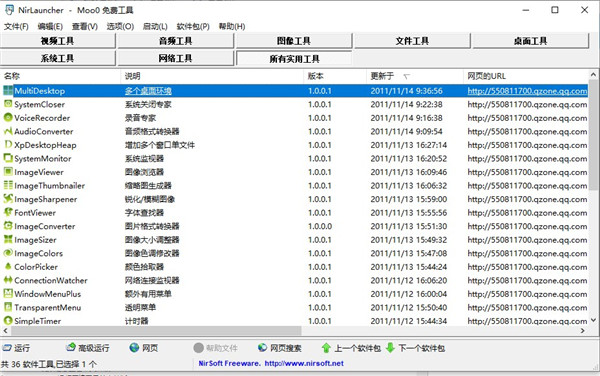Click the TransparentMenu row icon
This screenshot has height=376, width=600.
8,308
